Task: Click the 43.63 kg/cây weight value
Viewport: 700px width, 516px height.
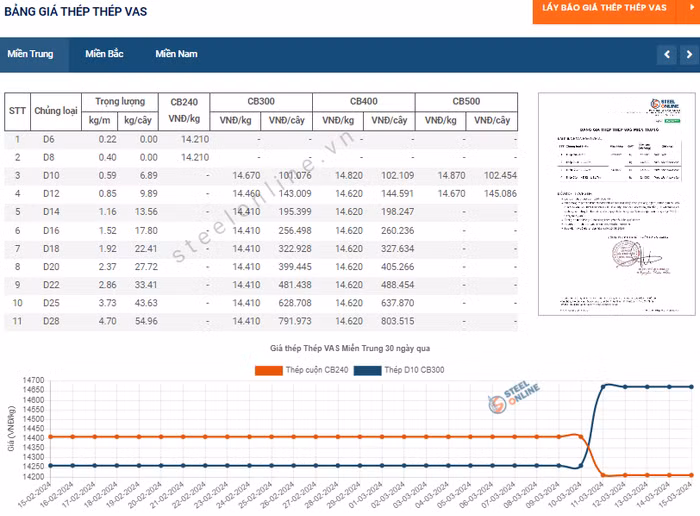Action: point(146,303)
